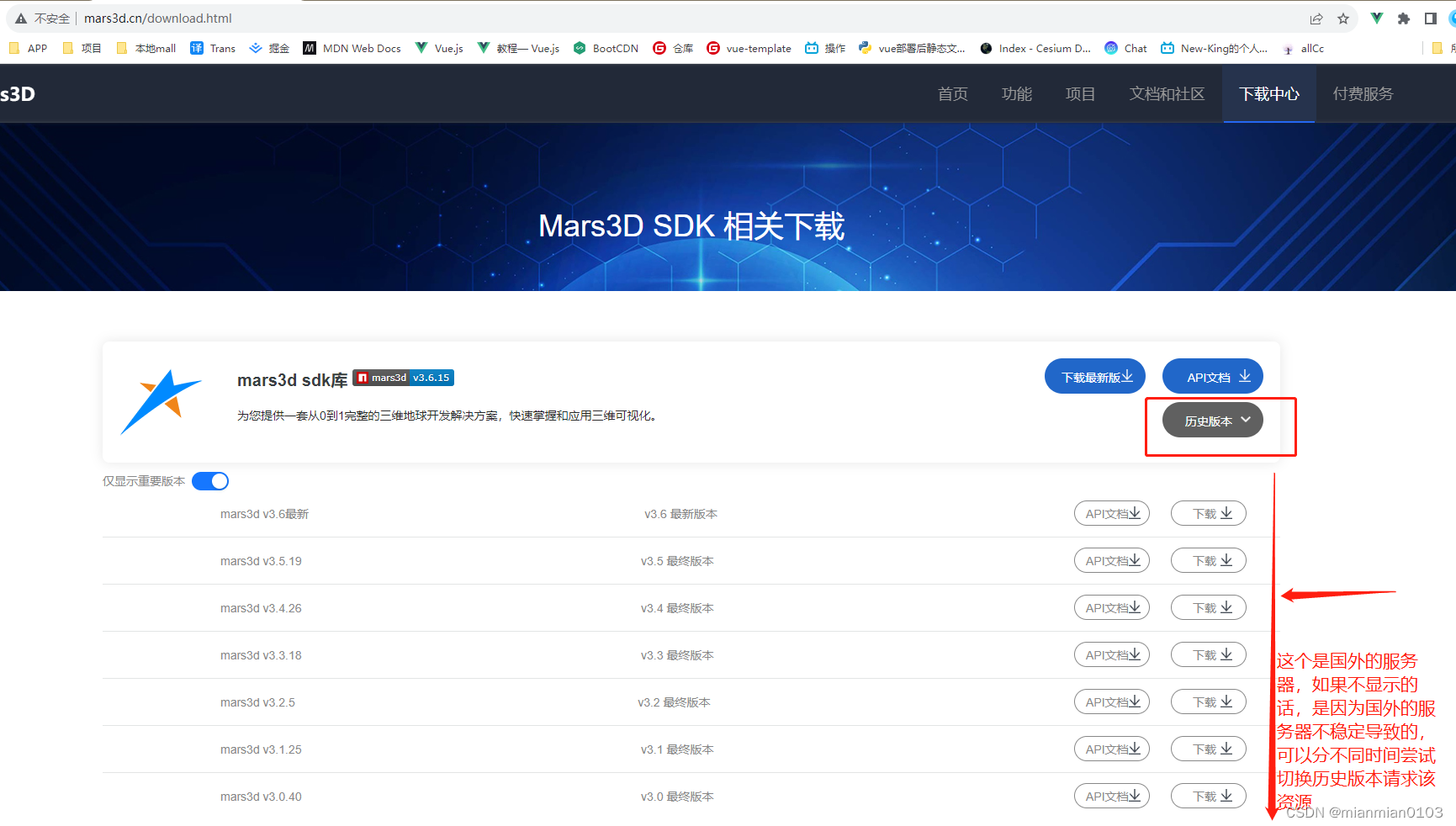This screenshot has width=1456, height=826.
Task: Download API文档 for mars3d v3.2.5
Action: click(x=1112, y=702)
